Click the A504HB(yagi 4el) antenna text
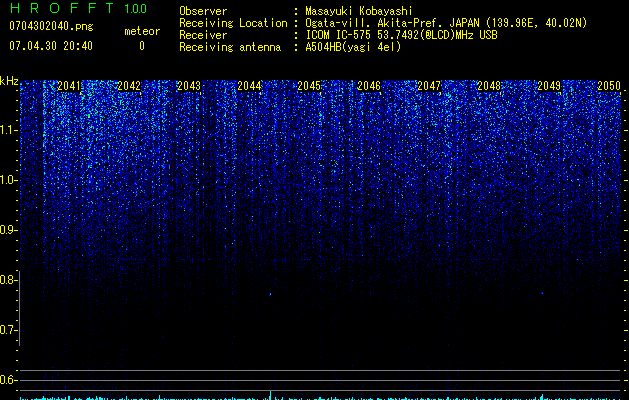Image resolution: width=629 pixels, height=400 pixels. click(353, 47)
